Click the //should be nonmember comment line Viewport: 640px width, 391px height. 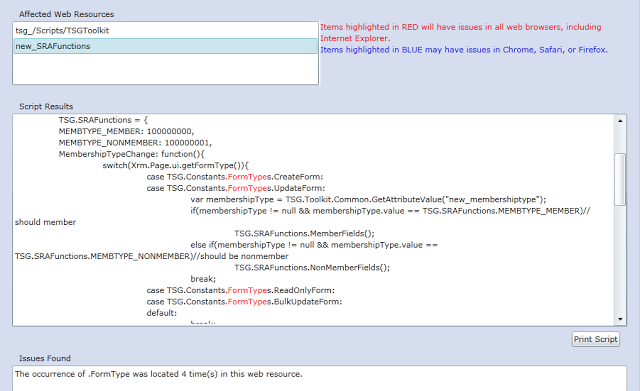click(151, 256)
